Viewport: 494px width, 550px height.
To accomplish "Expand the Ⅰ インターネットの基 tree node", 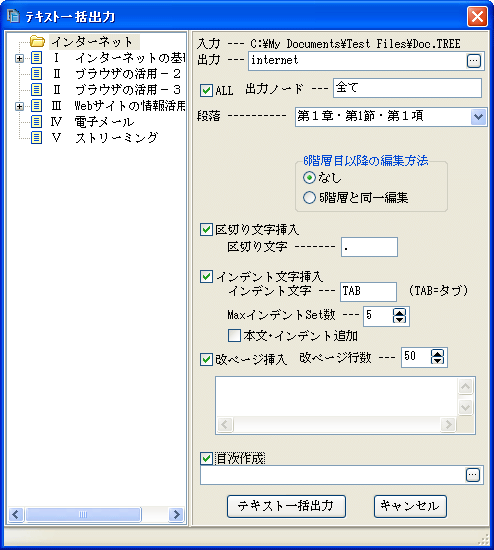I will 20,58.
